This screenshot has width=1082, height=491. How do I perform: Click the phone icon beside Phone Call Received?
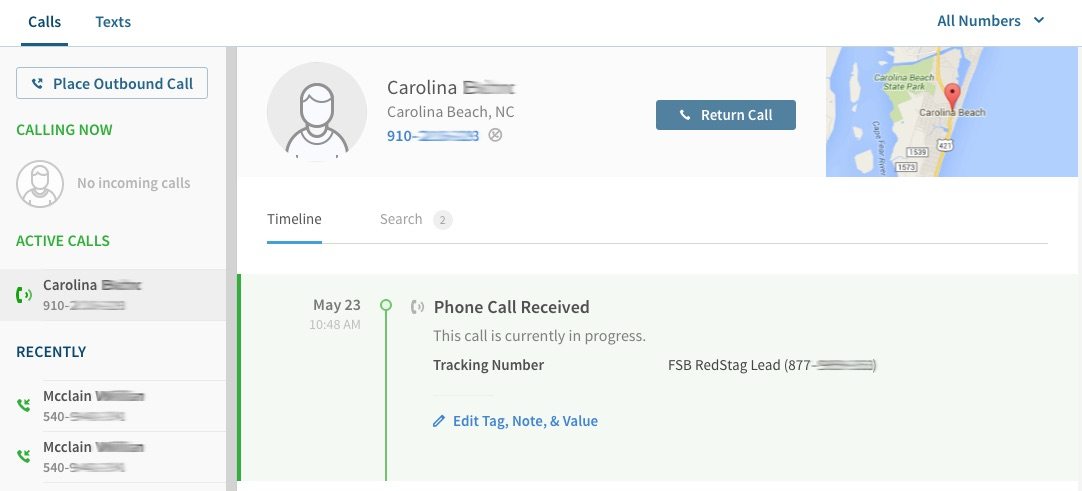click(x=417, y=307)
